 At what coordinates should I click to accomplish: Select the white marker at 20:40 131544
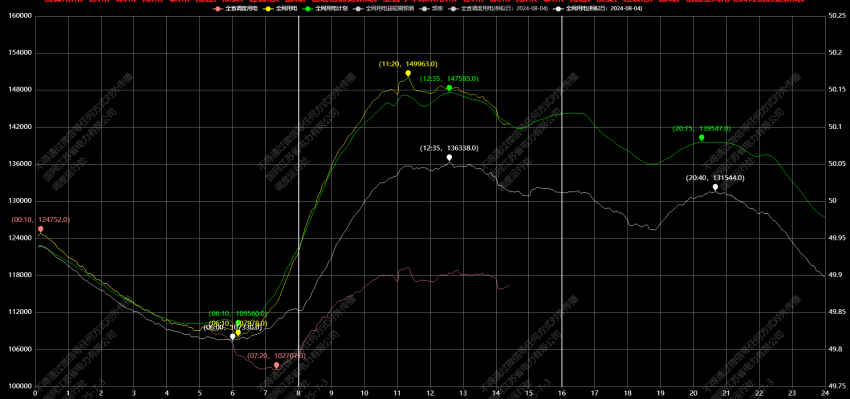[x=716, y=187]
